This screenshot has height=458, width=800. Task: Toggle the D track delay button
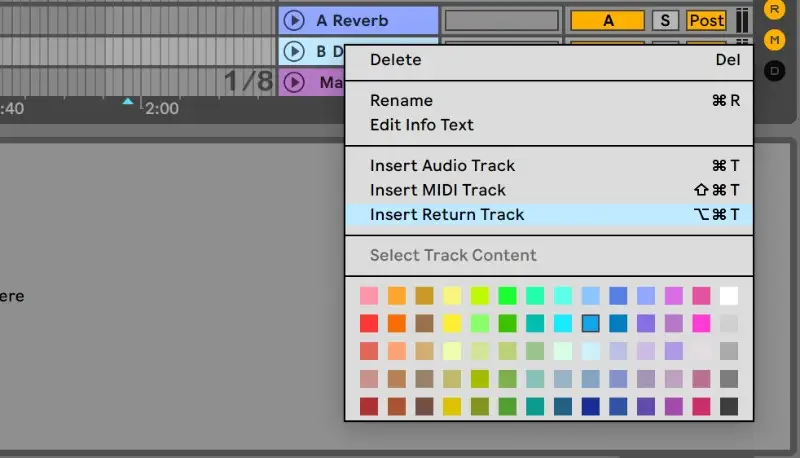tap(774, 70)
